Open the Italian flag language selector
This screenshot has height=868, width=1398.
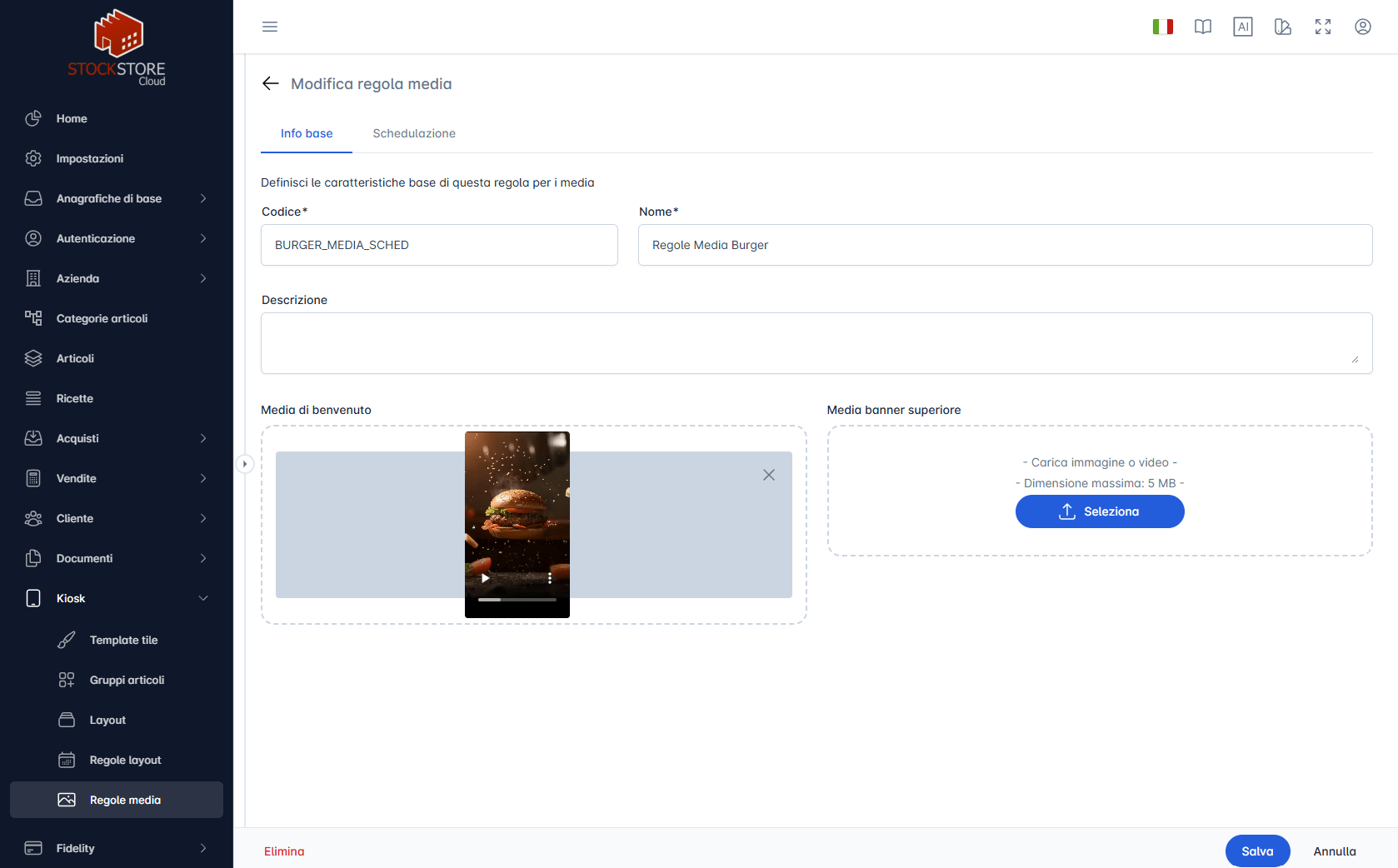coord(1162,27)
